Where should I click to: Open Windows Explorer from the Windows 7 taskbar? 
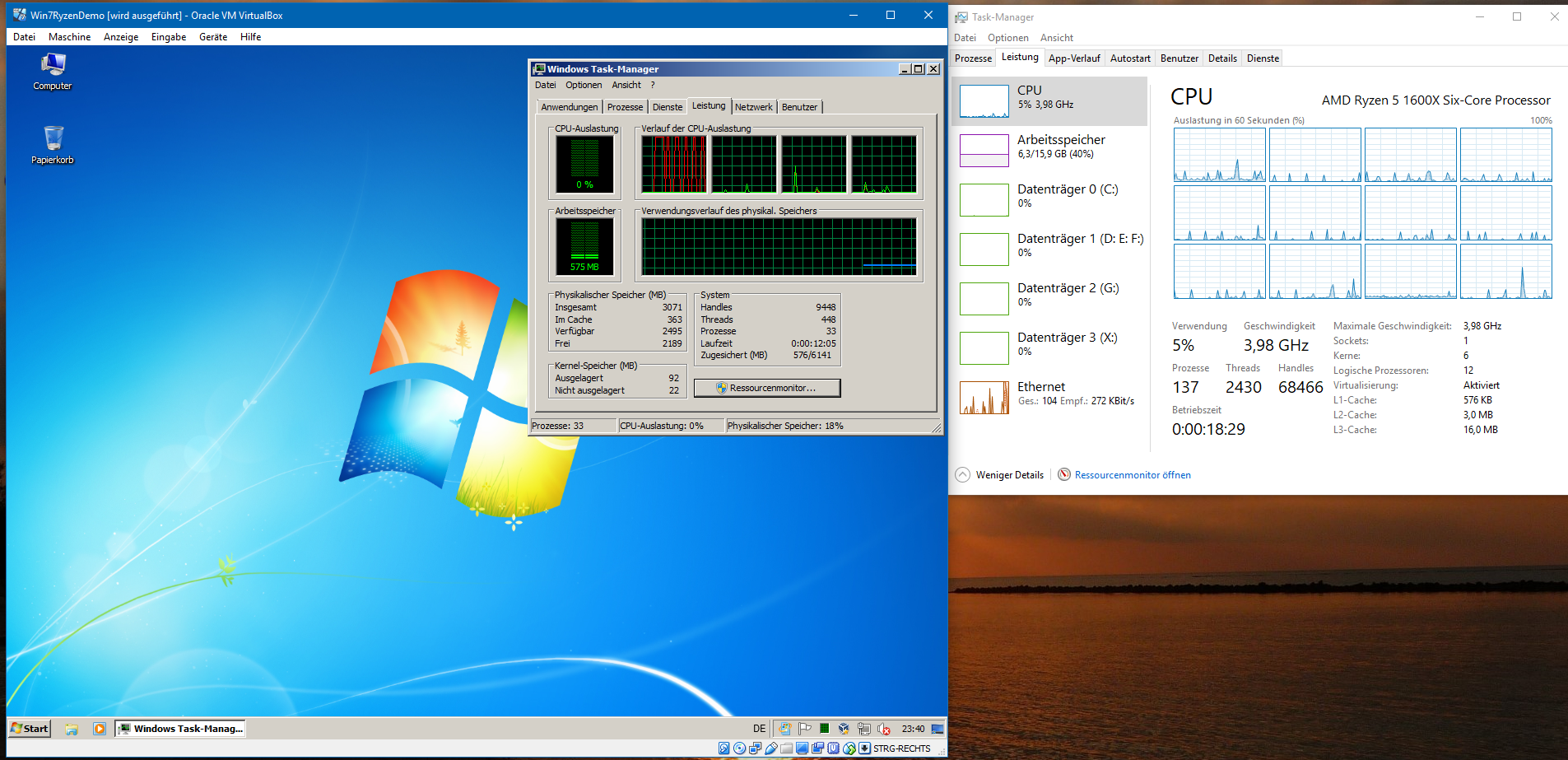point(72,729)
